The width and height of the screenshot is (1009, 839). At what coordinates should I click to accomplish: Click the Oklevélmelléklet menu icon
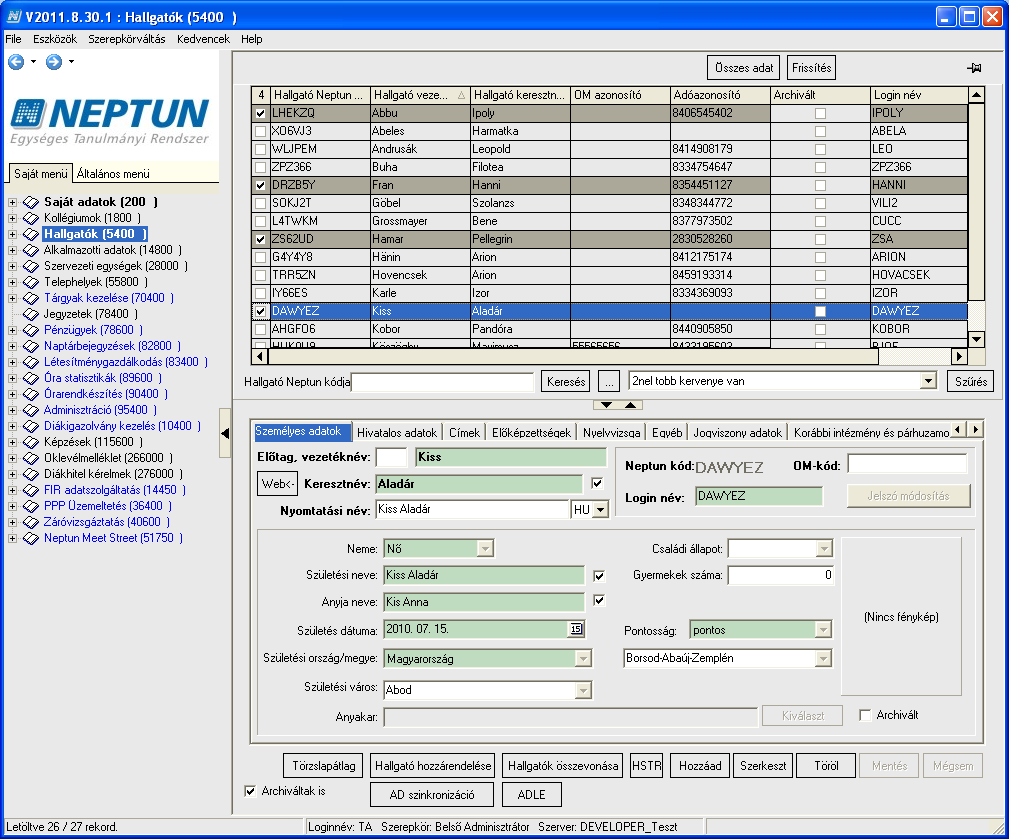point(31,458)
